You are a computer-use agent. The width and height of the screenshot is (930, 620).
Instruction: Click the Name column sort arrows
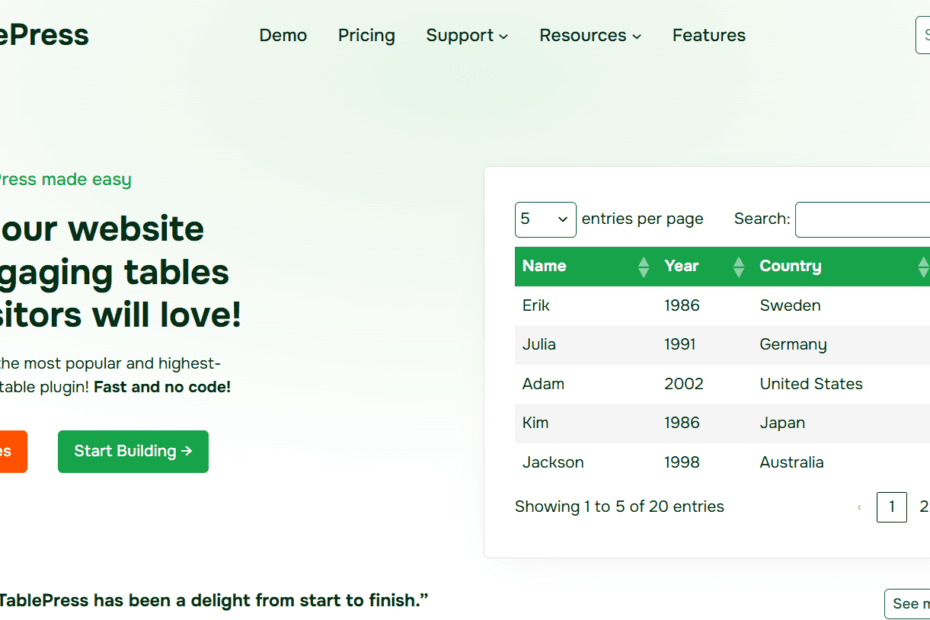pyautogui.click(x=643, y=267)
